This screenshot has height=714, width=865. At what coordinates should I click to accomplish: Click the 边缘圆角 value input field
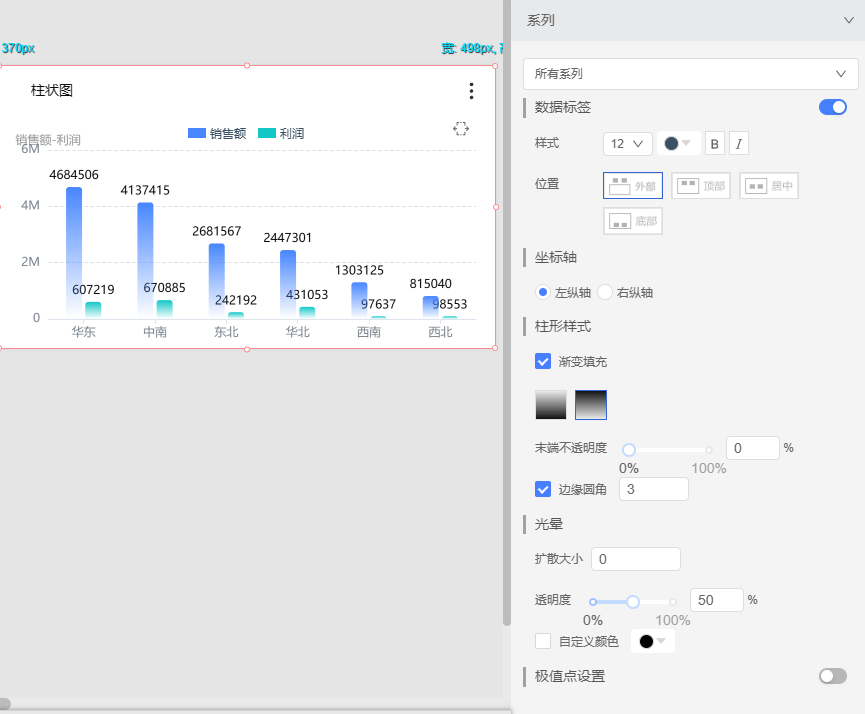654,489
